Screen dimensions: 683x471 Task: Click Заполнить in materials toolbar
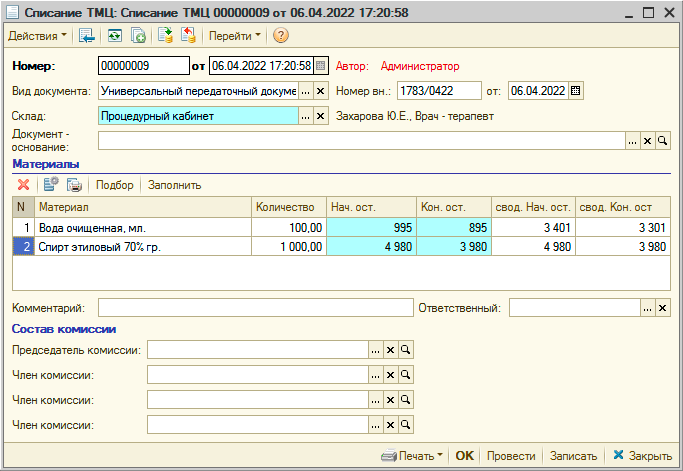(x=175, y=184)
